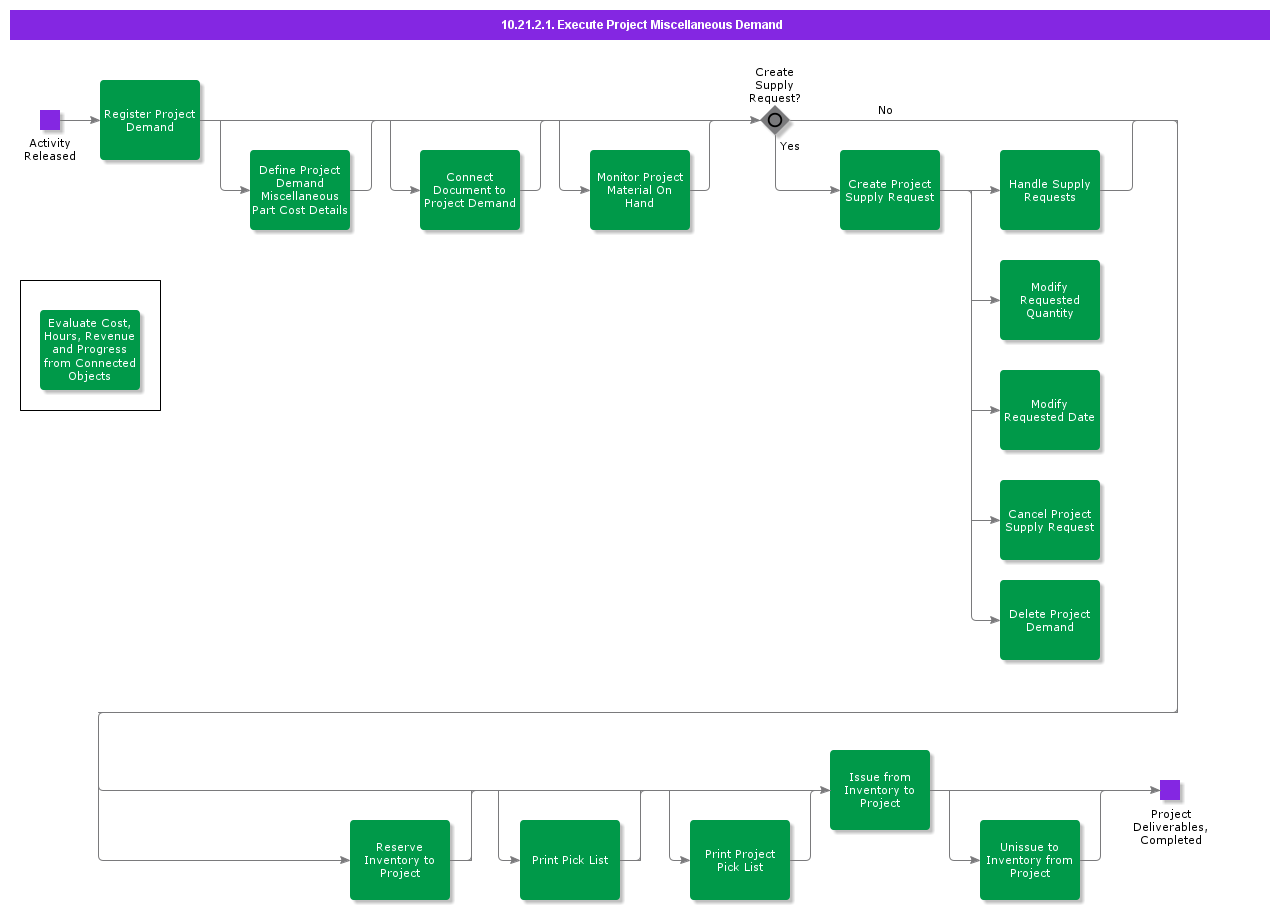Select Define Project Demand Miscellaneous Part Cost Details

click(300, 190)
